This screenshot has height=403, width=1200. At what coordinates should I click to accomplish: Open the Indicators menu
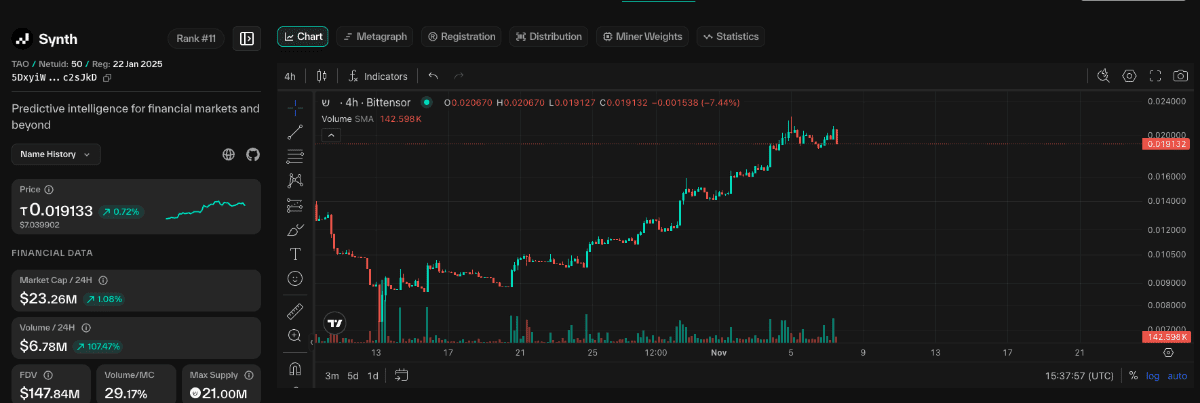(x=378, y=76)
